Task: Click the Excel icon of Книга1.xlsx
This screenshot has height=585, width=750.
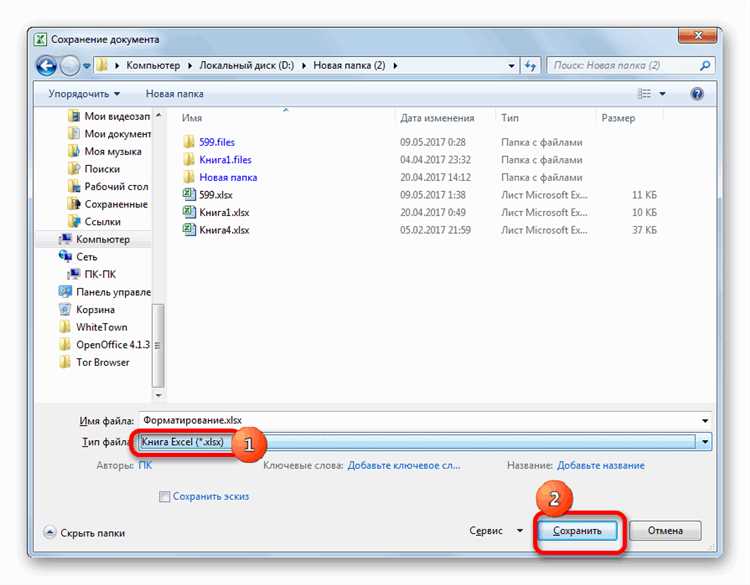Action: (x=189, y=212)
